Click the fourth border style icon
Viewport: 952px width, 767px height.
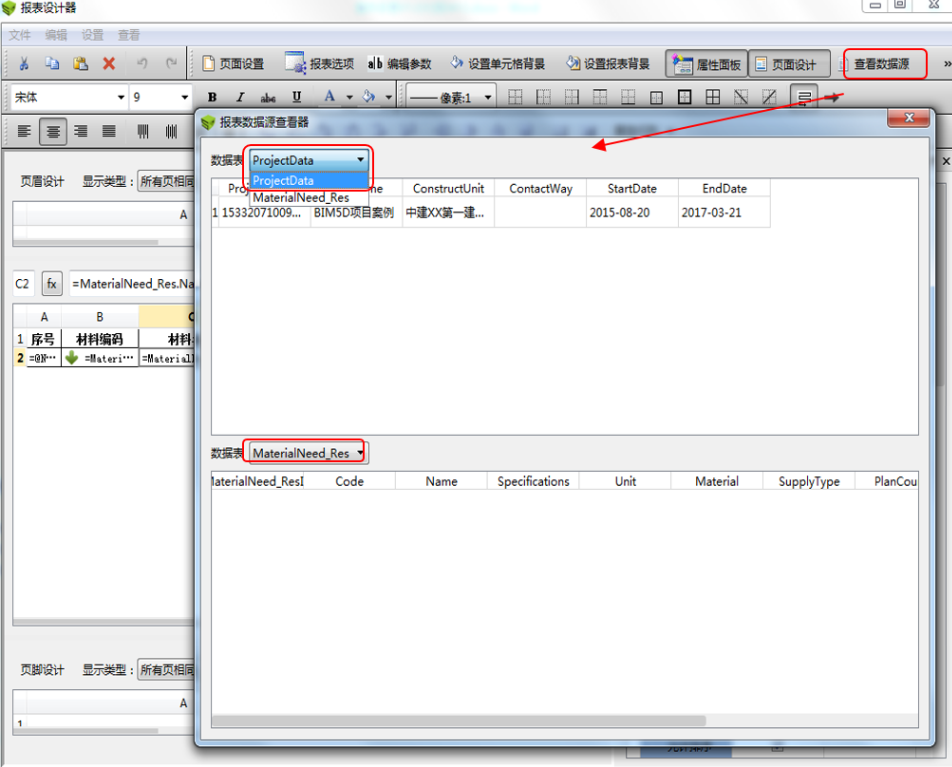pyautogui.click(x=600, y=97)
